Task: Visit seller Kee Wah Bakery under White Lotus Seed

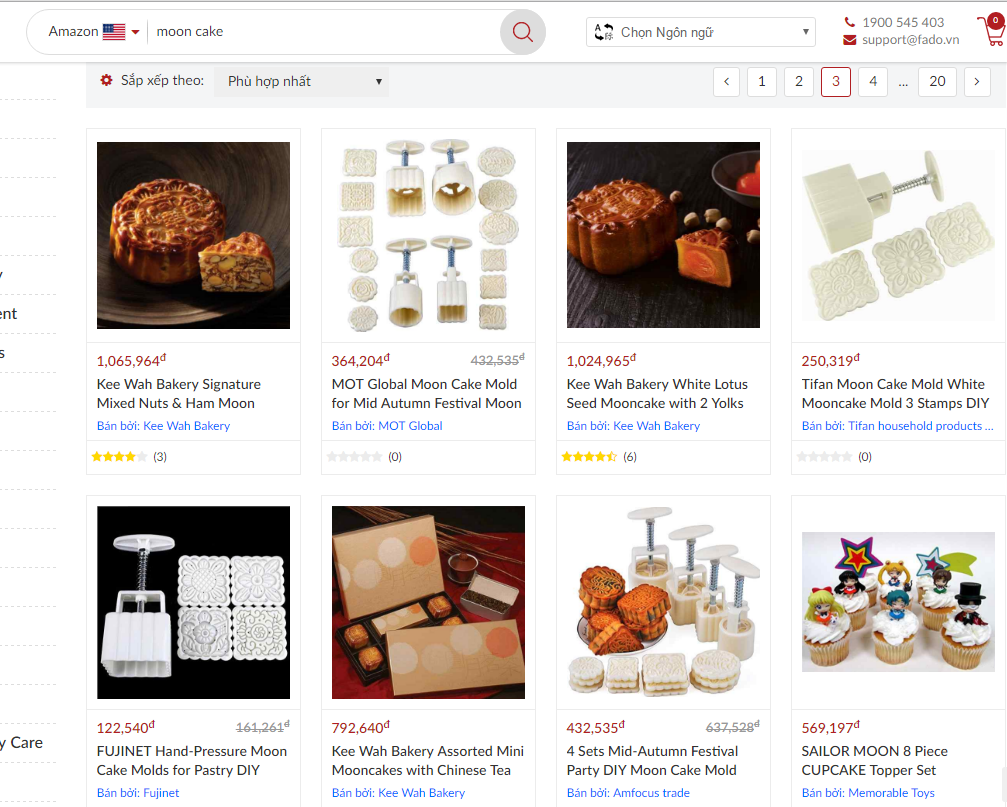Action: point(633,426)
